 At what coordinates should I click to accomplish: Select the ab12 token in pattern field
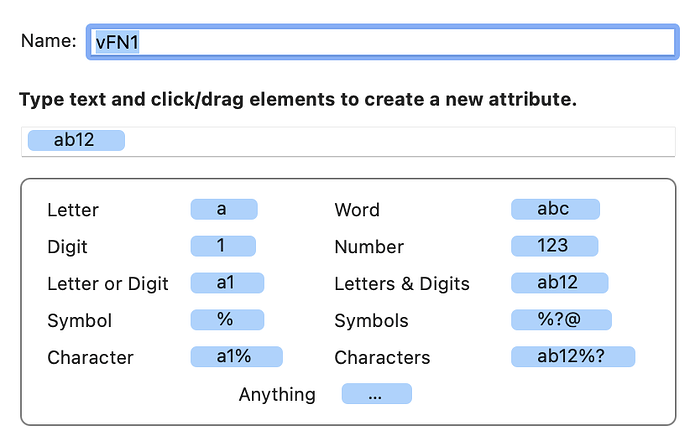(77, 140)
